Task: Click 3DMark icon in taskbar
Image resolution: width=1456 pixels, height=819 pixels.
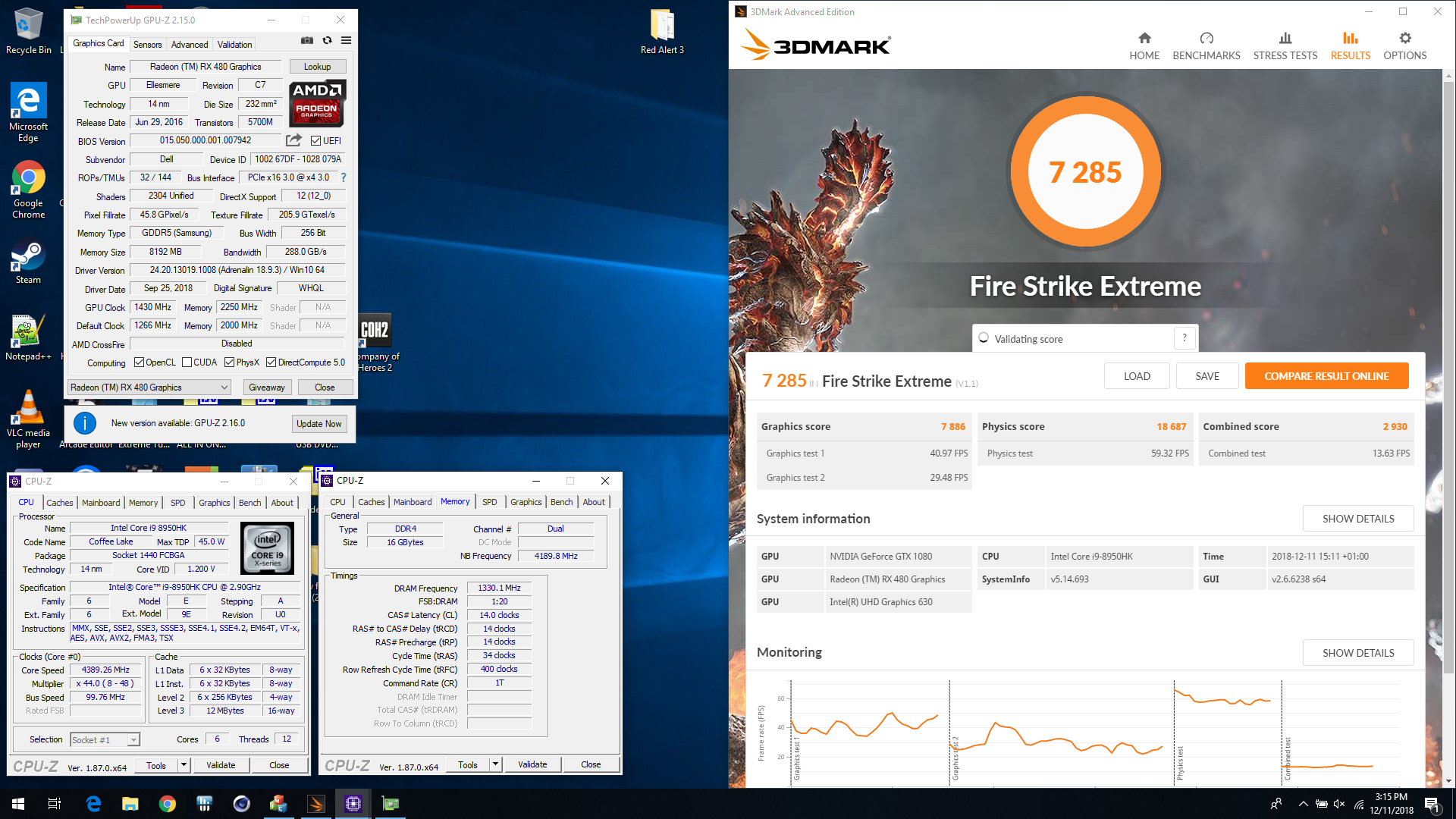Action: click(x=316, y=804)
